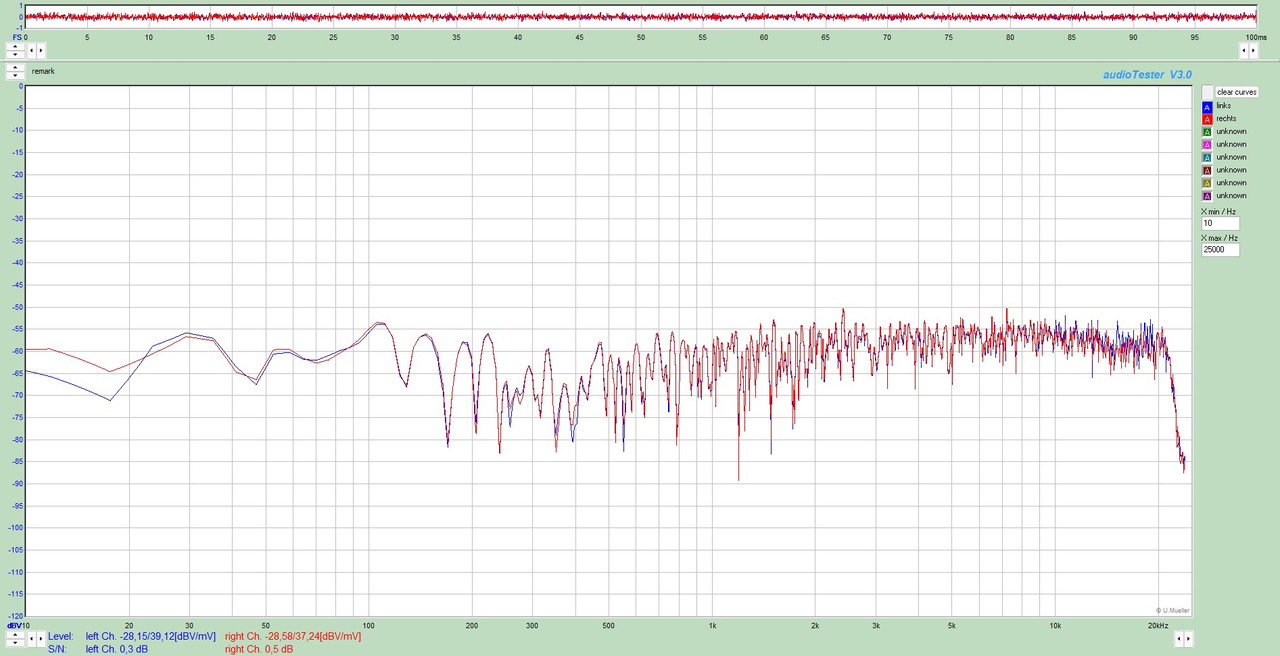This screenshot has width=1280, height=656.
Task: Click the left Ch. S/N value 0,3 dB
Action: (116, 649)
